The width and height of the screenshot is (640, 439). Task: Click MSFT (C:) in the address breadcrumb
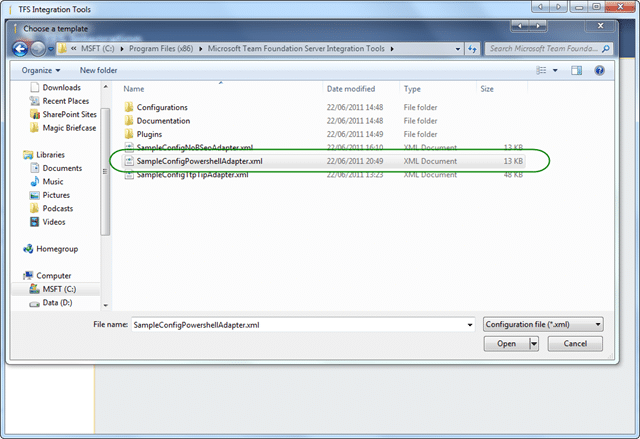[98, 49]
